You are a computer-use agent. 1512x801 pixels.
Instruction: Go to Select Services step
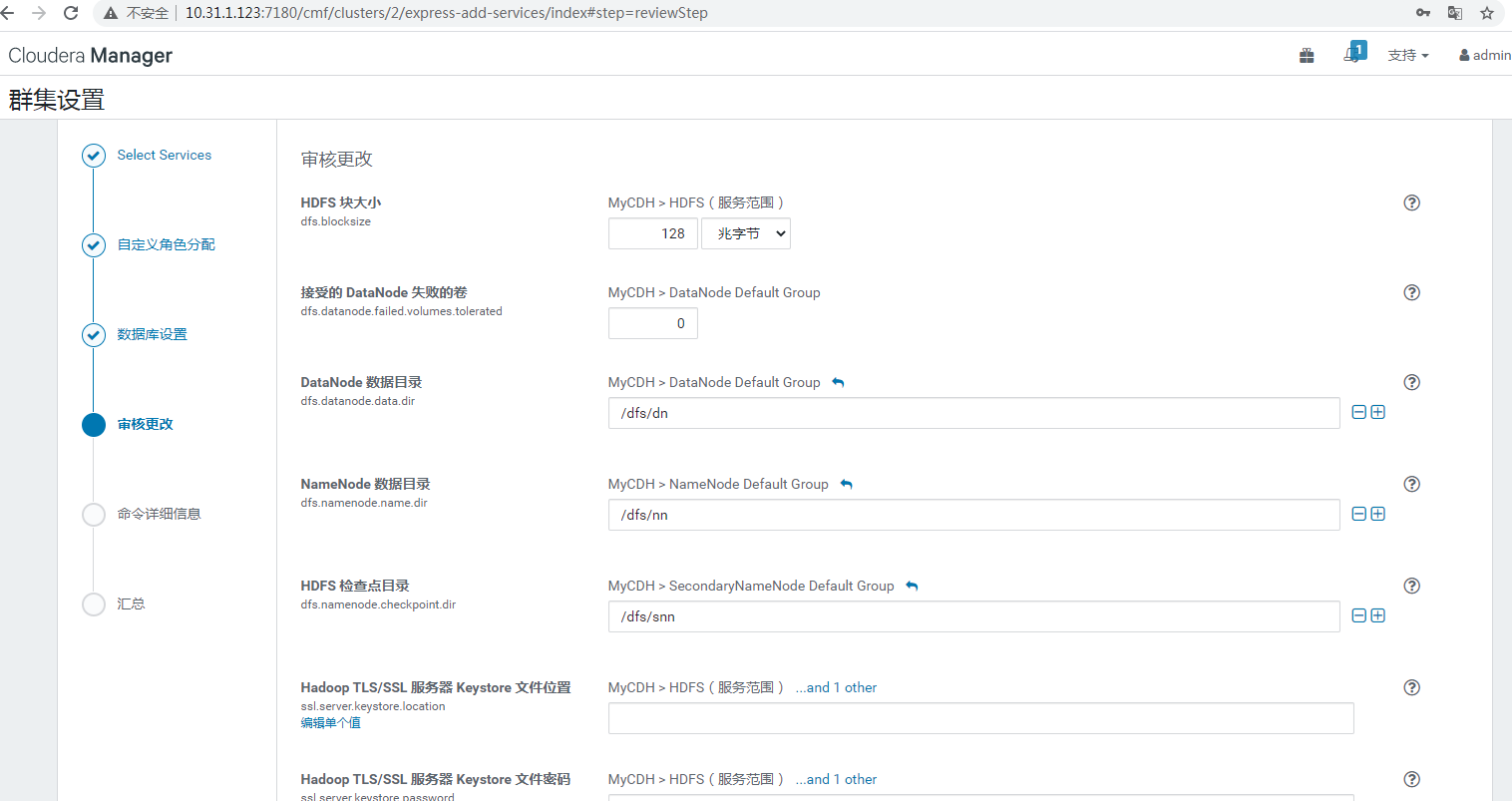click(165, 155)
